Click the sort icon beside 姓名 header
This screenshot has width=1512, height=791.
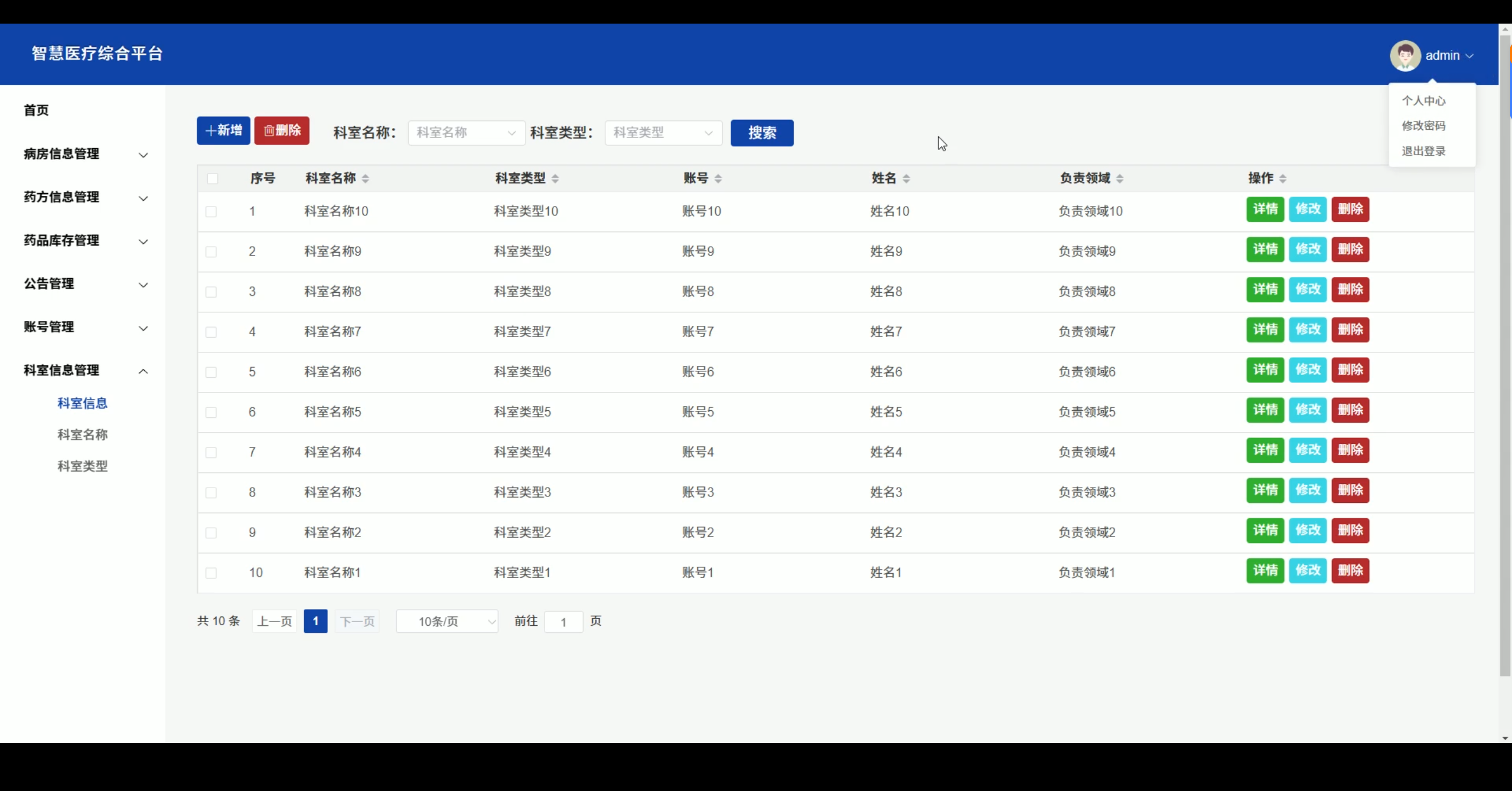[x=907, y=178]
